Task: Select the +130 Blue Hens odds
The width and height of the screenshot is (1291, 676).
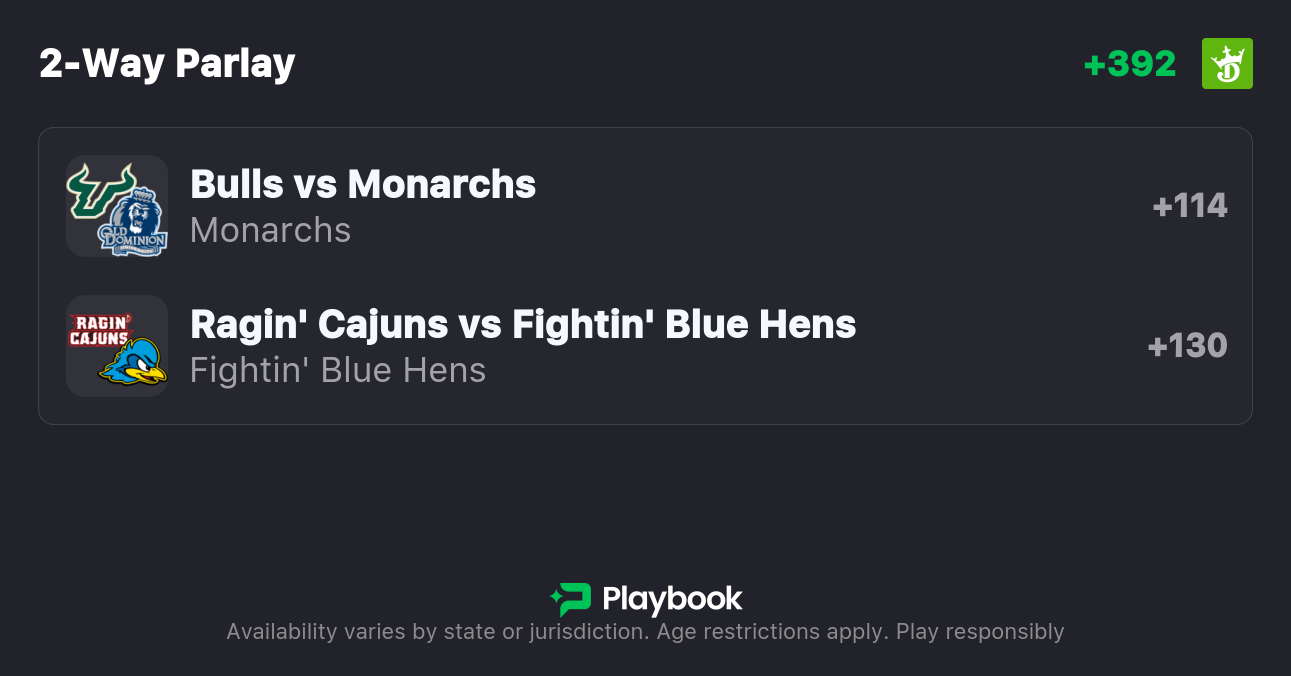Action: point(1187,346)
